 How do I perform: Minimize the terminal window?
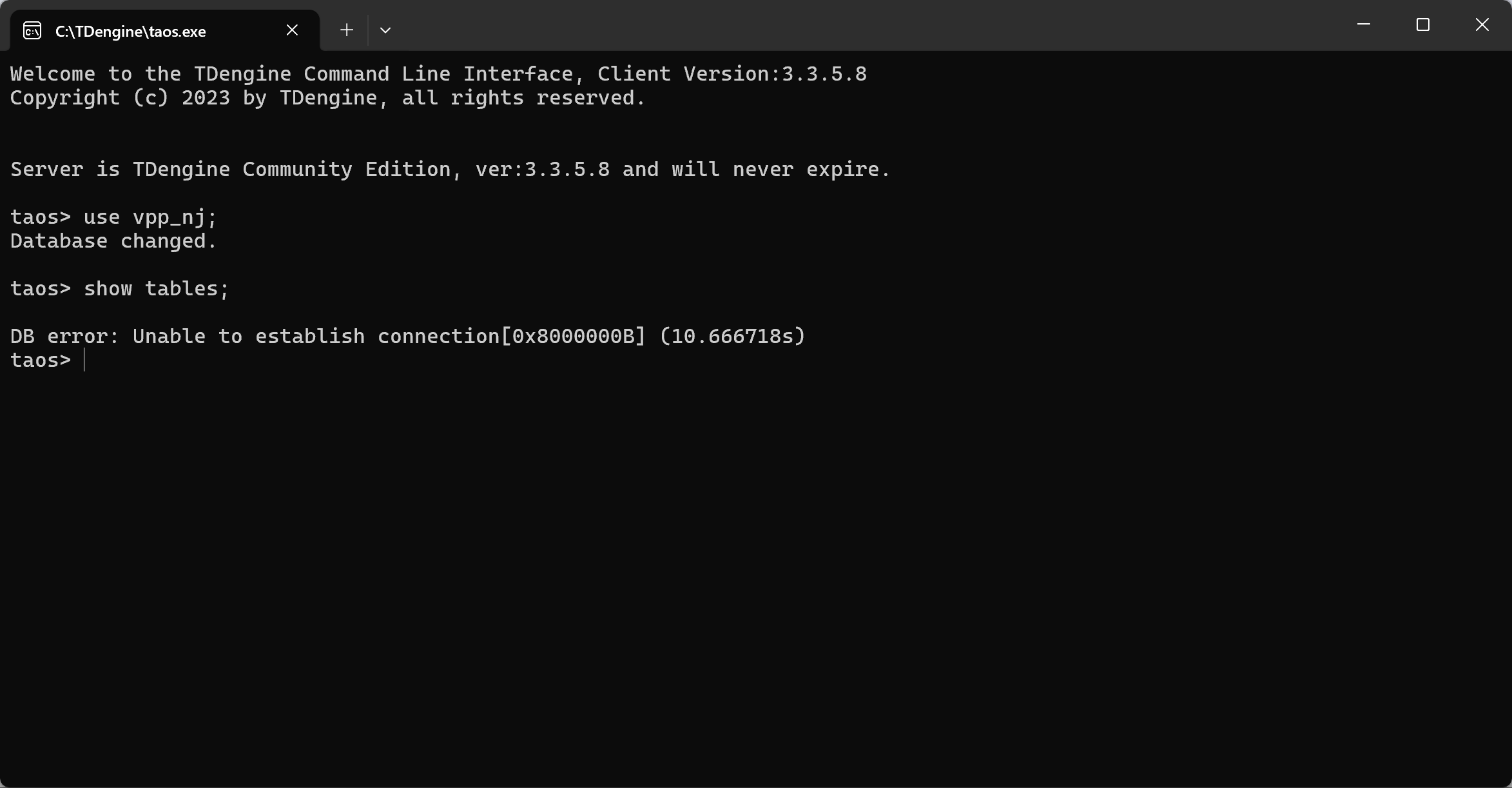tap(1364, 25)
